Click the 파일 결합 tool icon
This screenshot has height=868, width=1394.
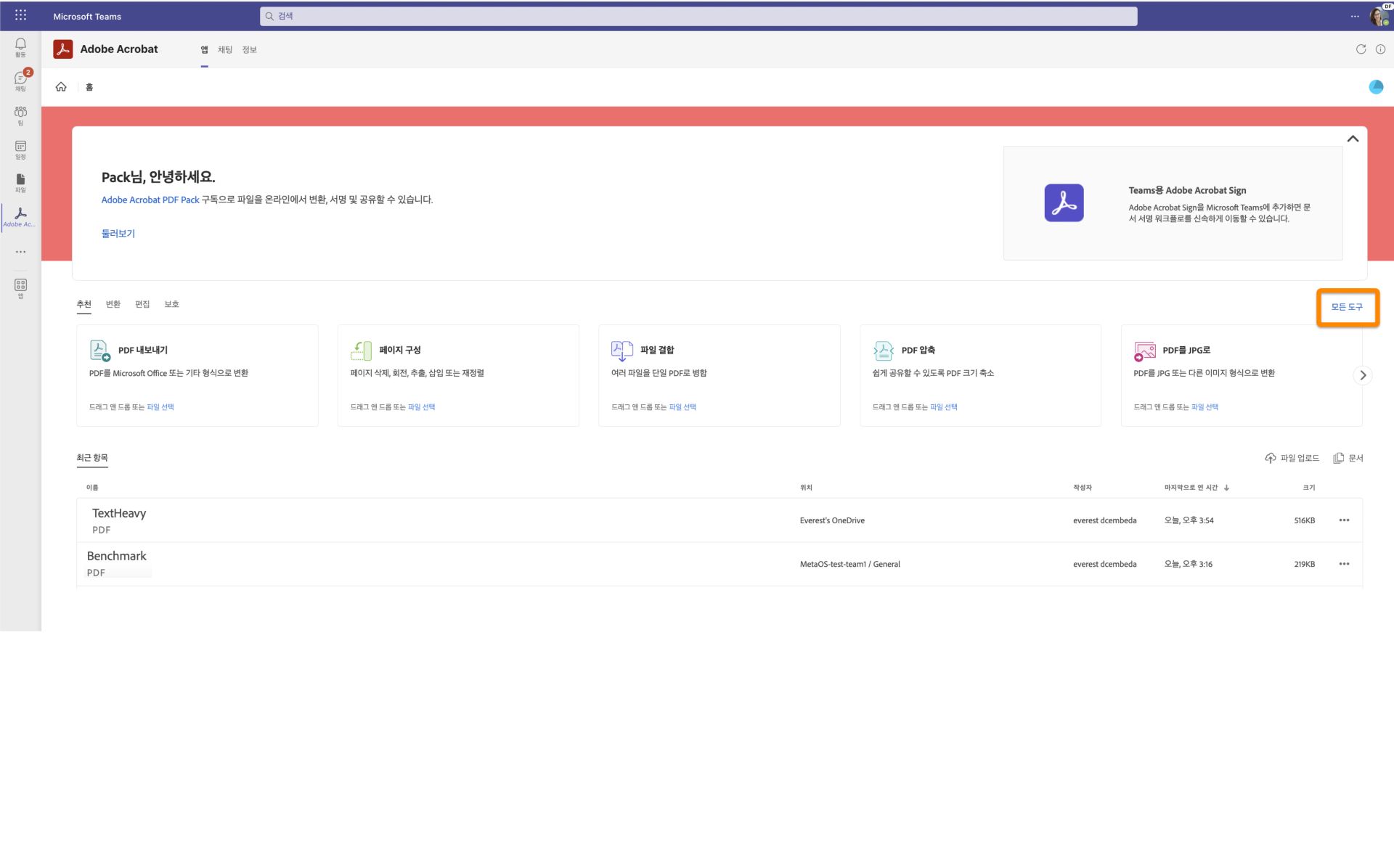point(621,351)
